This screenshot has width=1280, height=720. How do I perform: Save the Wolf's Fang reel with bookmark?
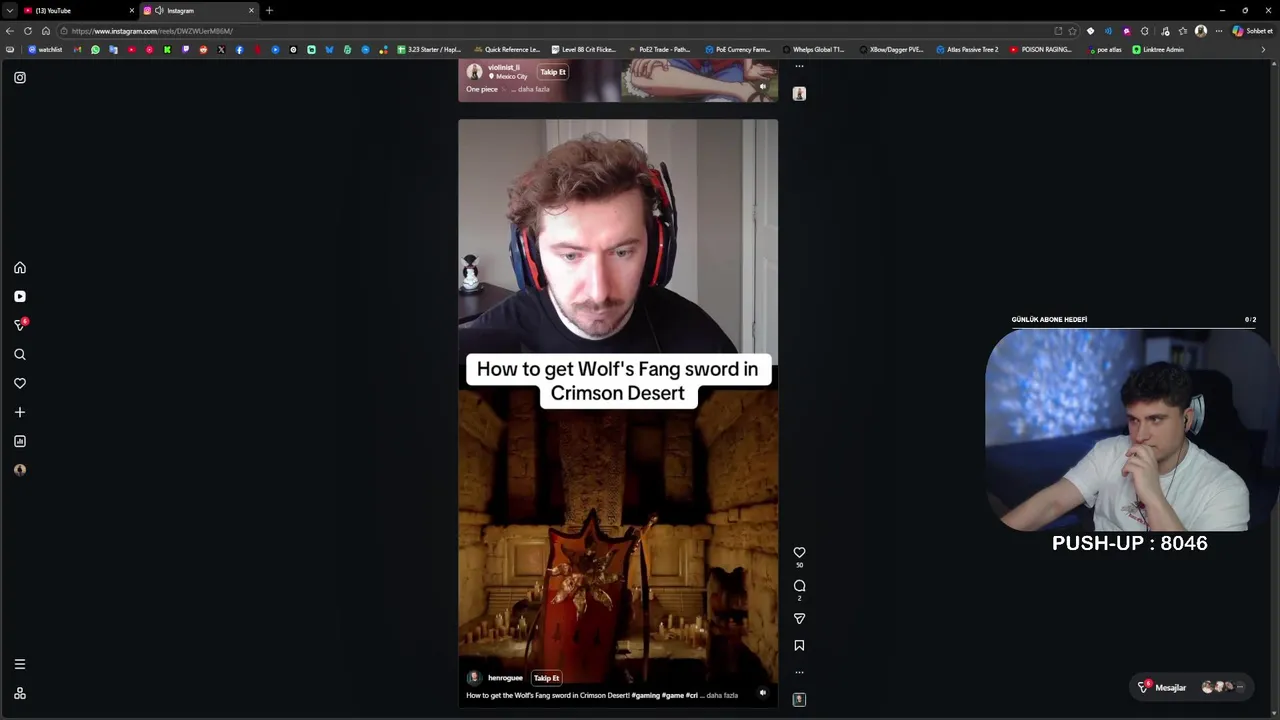pos(799,646)
